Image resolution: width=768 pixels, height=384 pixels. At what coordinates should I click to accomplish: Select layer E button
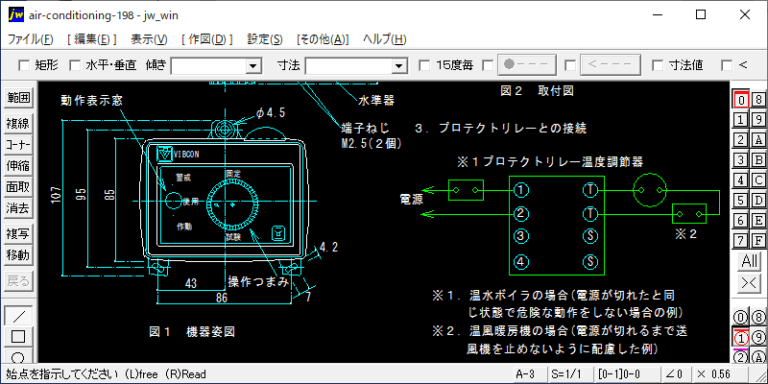pyautogui.click(x=759, y=220)
